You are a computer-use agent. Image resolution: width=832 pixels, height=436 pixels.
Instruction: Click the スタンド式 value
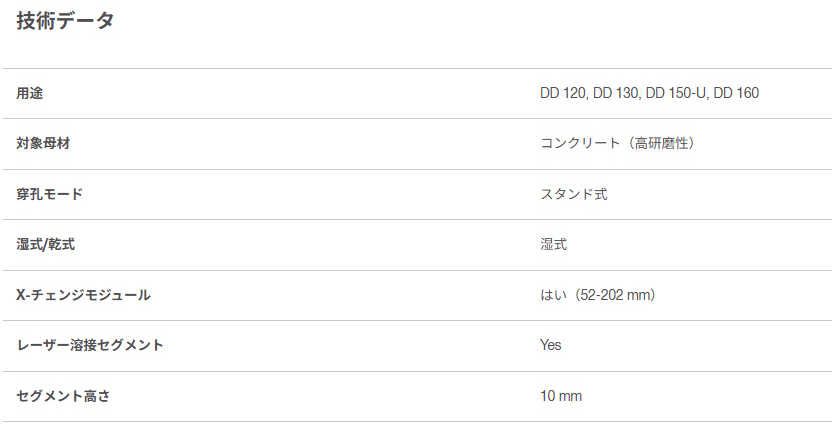574,194
